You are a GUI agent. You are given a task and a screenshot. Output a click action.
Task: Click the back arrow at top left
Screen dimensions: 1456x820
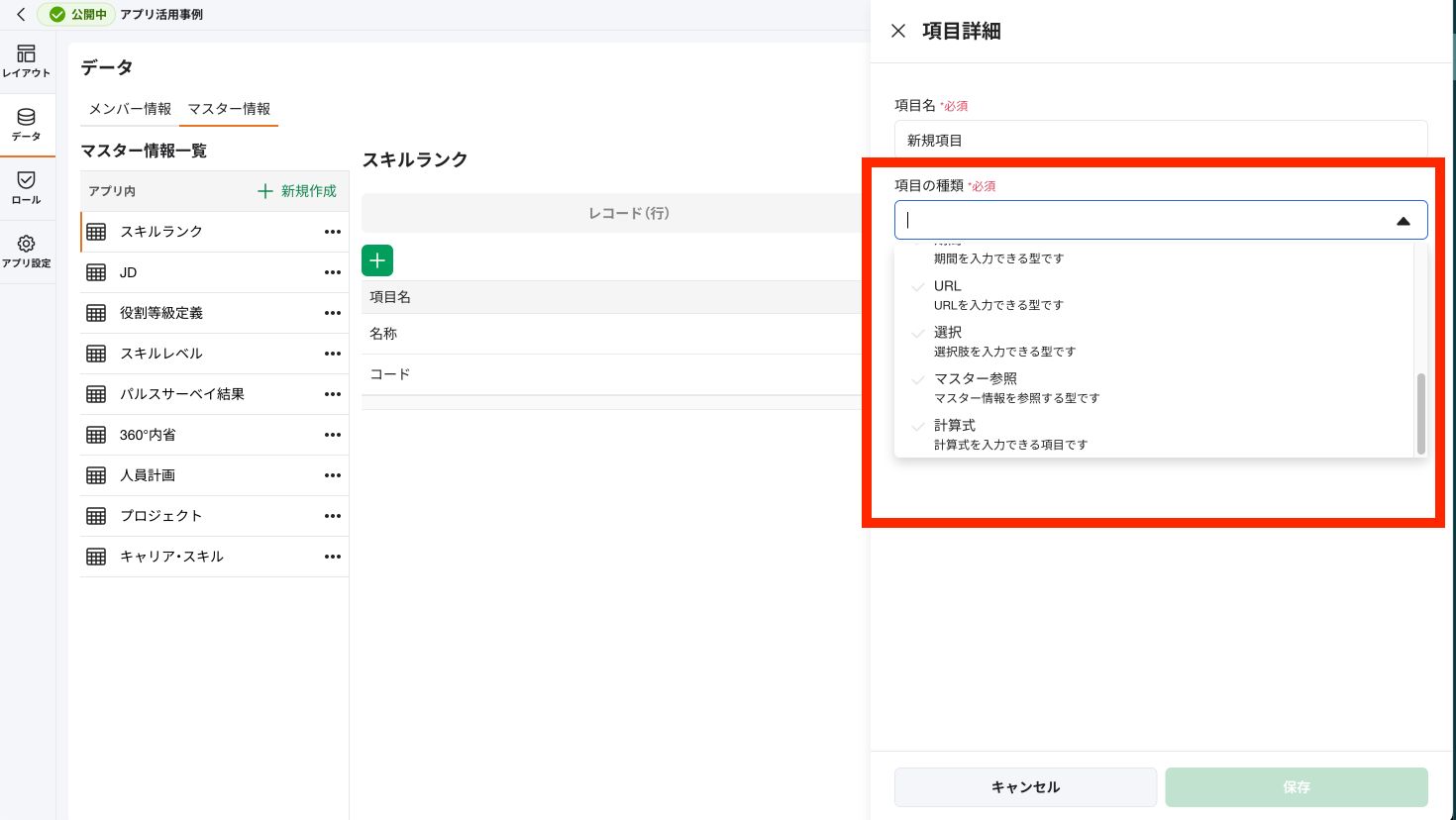18,15
